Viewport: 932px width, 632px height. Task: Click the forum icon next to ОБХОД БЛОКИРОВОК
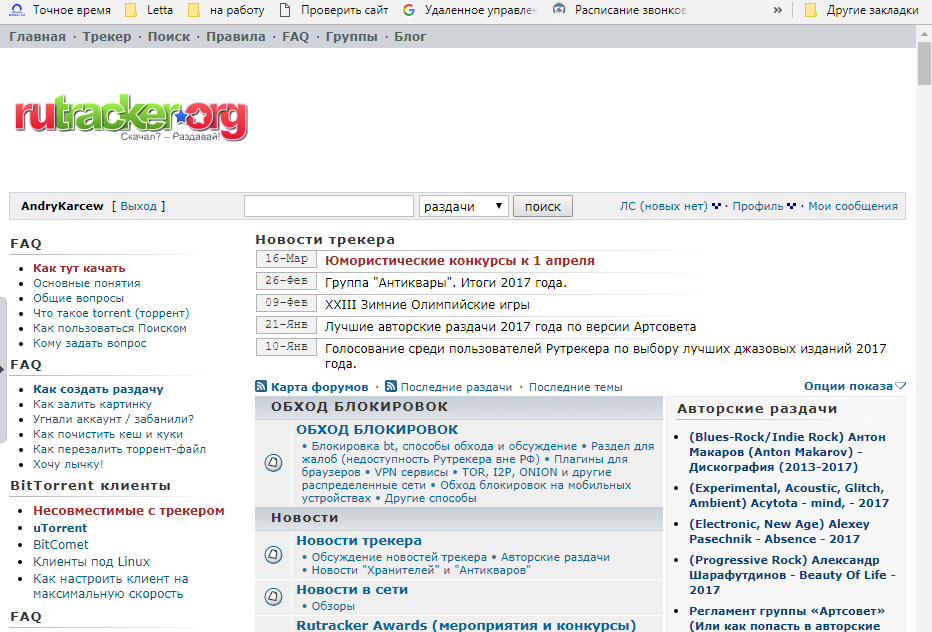tap(273, 462)
